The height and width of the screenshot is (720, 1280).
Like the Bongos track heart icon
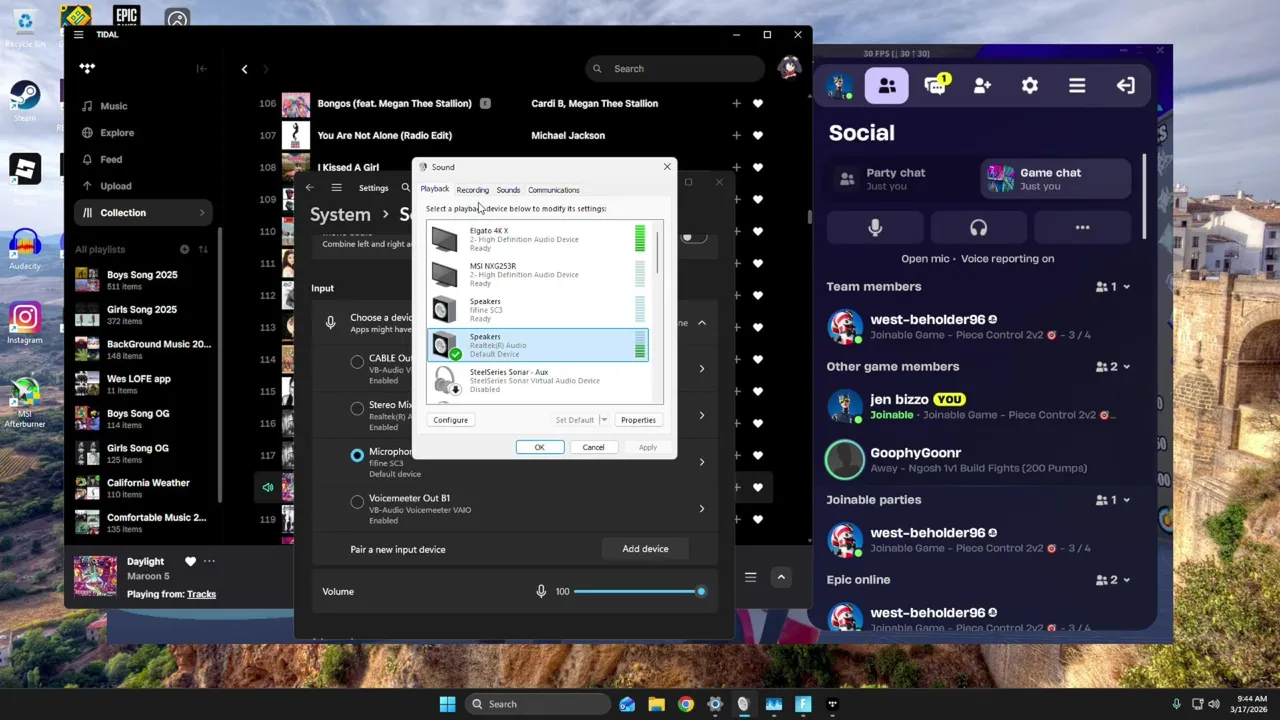tap(758, 103)
